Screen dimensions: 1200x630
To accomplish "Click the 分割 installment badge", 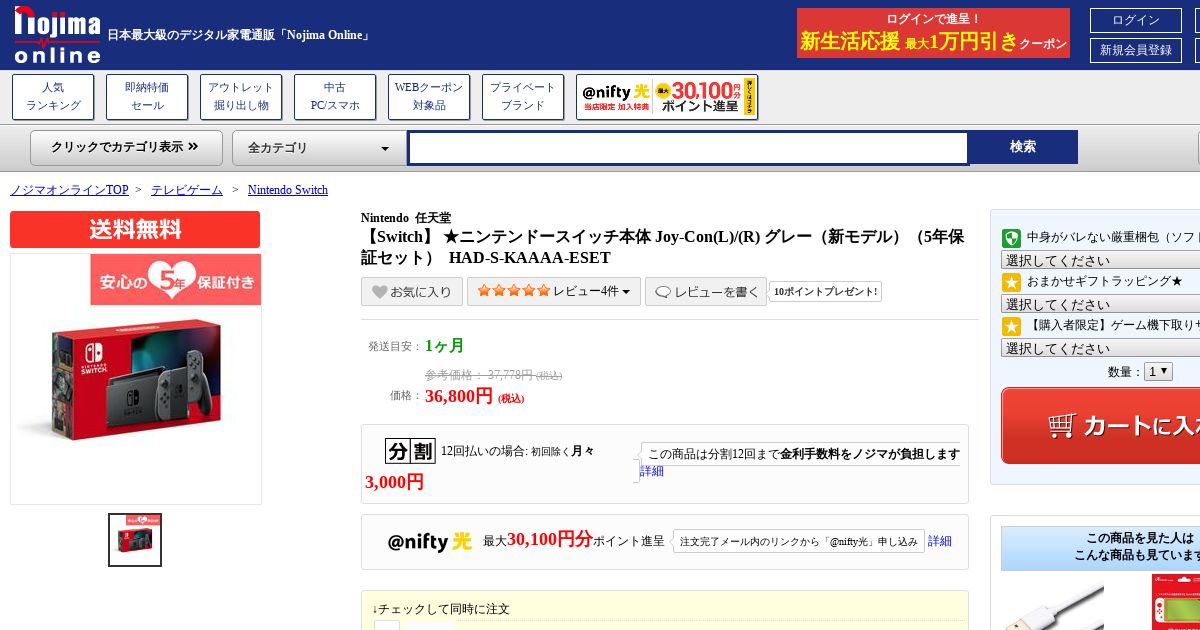I will tap(410, 451).
